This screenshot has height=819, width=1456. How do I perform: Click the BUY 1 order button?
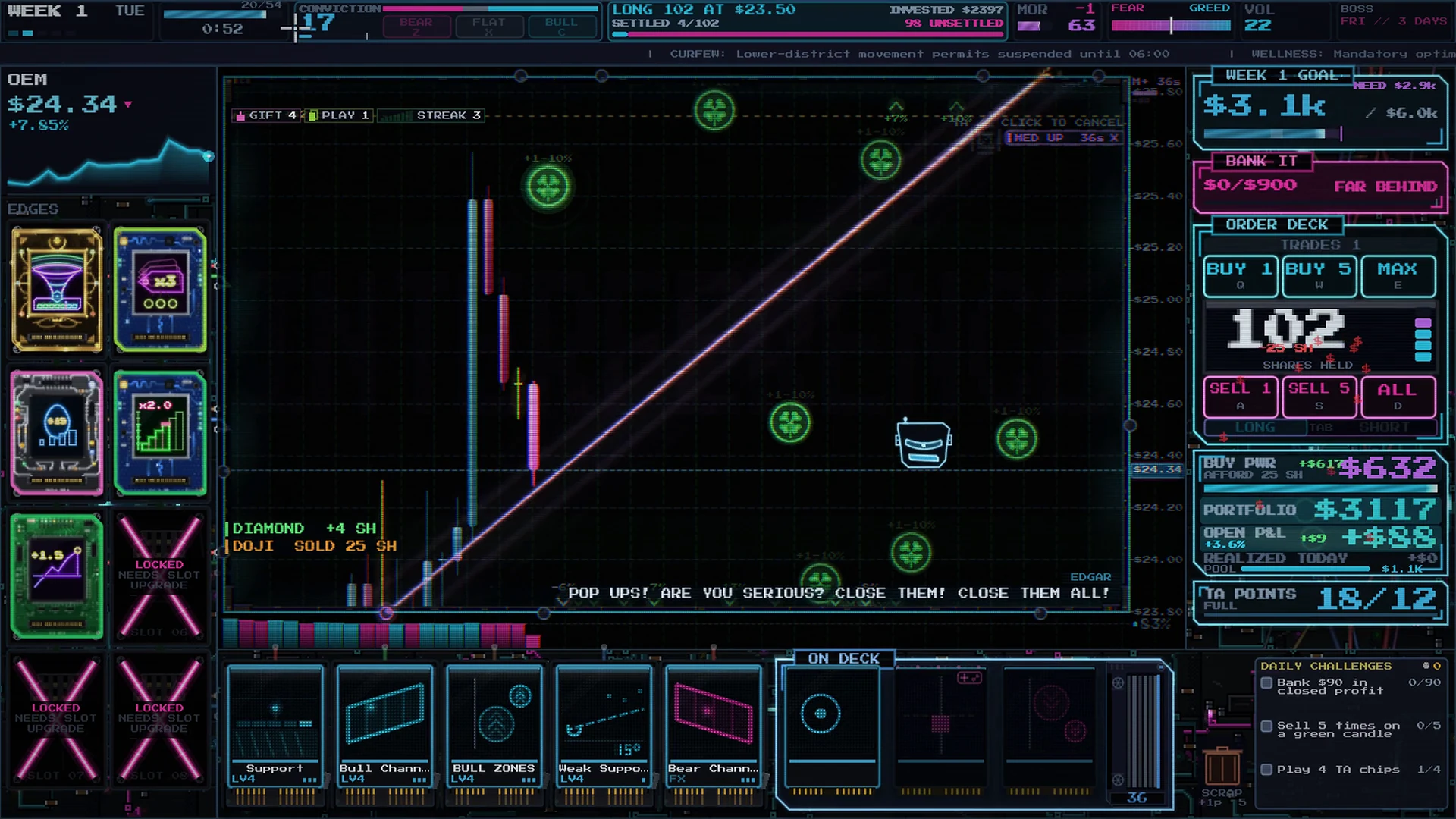point(1240,275)
